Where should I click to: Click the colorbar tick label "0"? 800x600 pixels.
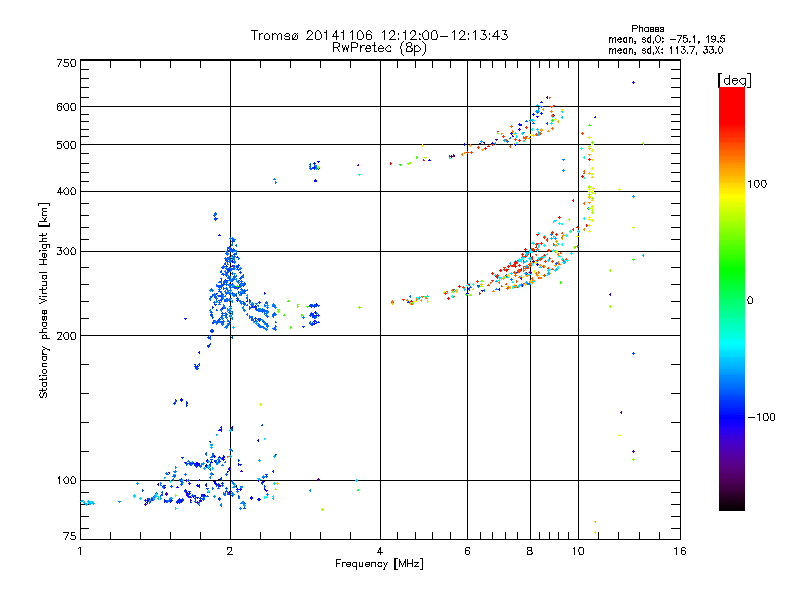point(750,301)
